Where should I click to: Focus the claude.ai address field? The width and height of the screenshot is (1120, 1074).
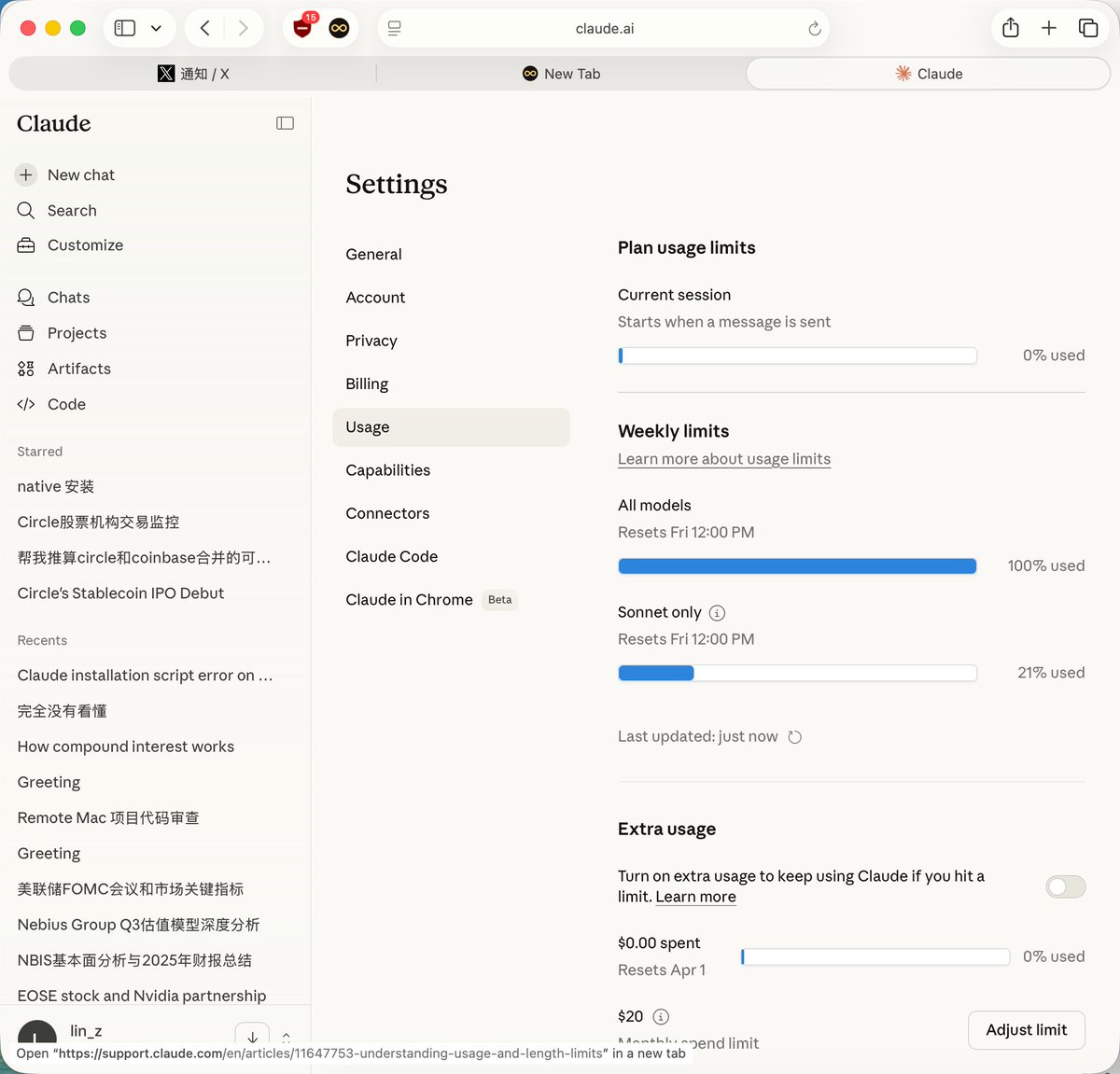[604, 29]
